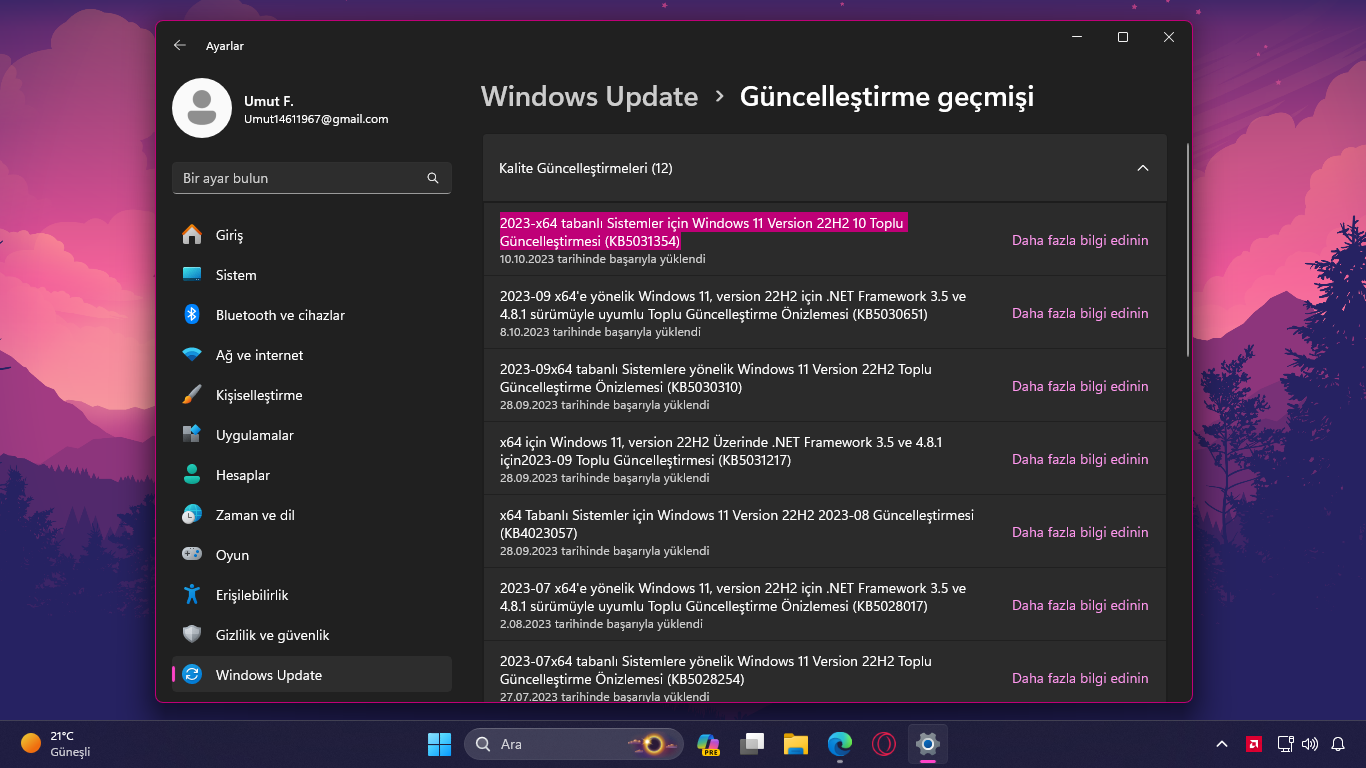The width and height of the screenshot is (1366, 768).
Task: Click the 'Güncelleştirme geçmişi' page heading
Action: [887, 97]
